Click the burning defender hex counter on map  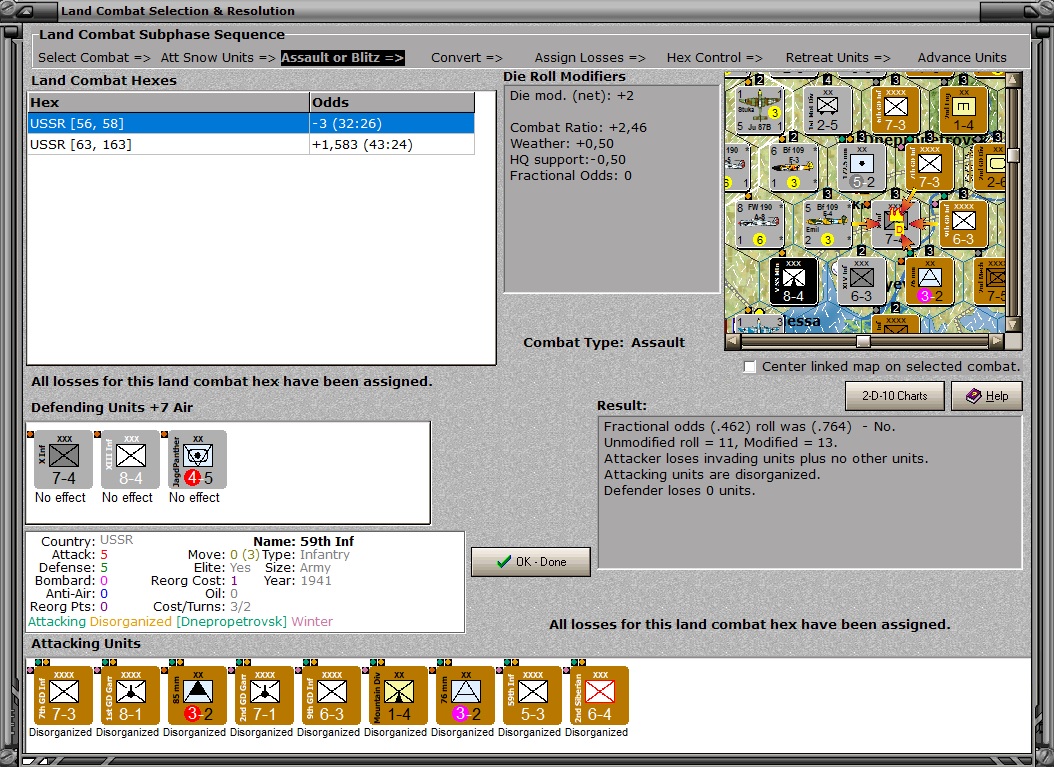896,224
